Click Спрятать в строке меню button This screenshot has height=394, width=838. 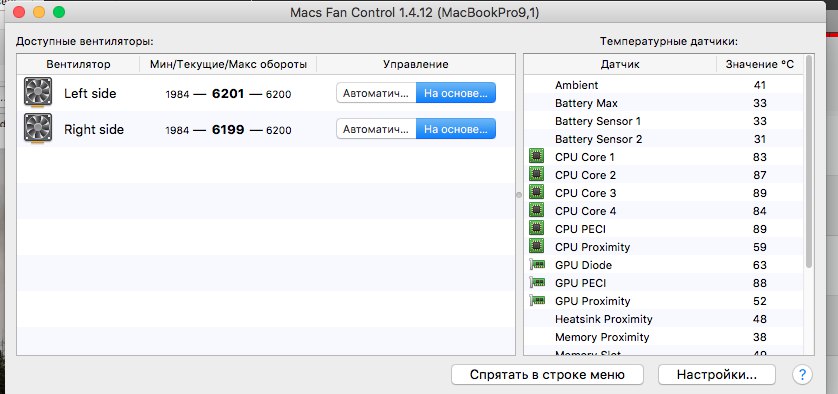coord(547,374)
